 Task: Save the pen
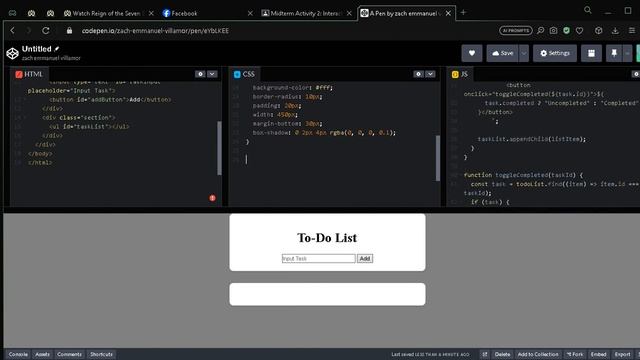point(502,53)
